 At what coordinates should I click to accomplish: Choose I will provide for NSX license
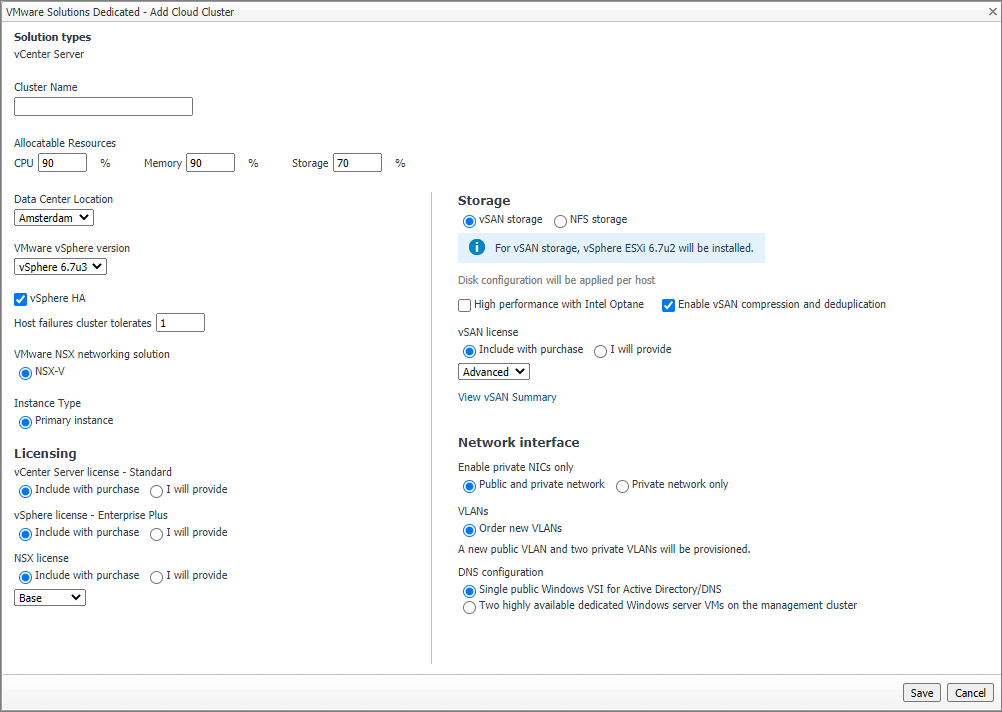(x=156, y=577)
